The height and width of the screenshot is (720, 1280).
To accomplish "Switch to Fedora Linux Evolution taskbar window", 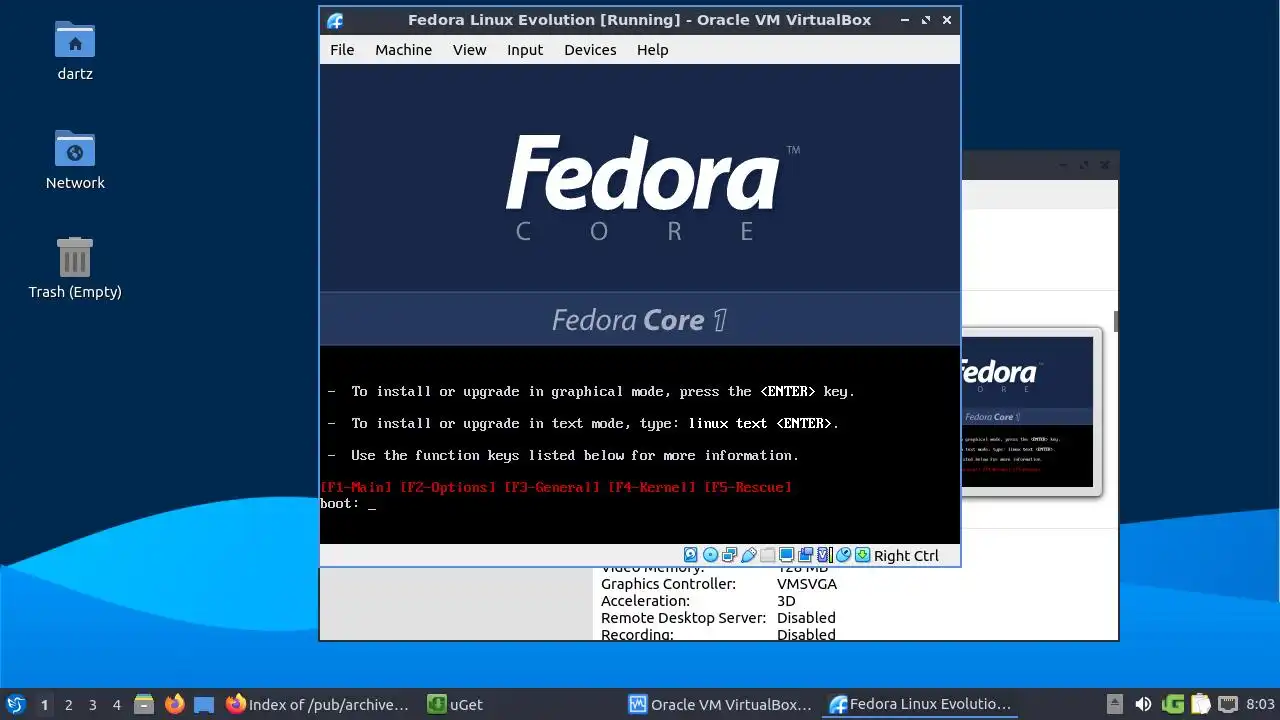I will click(x=921, y=704).
